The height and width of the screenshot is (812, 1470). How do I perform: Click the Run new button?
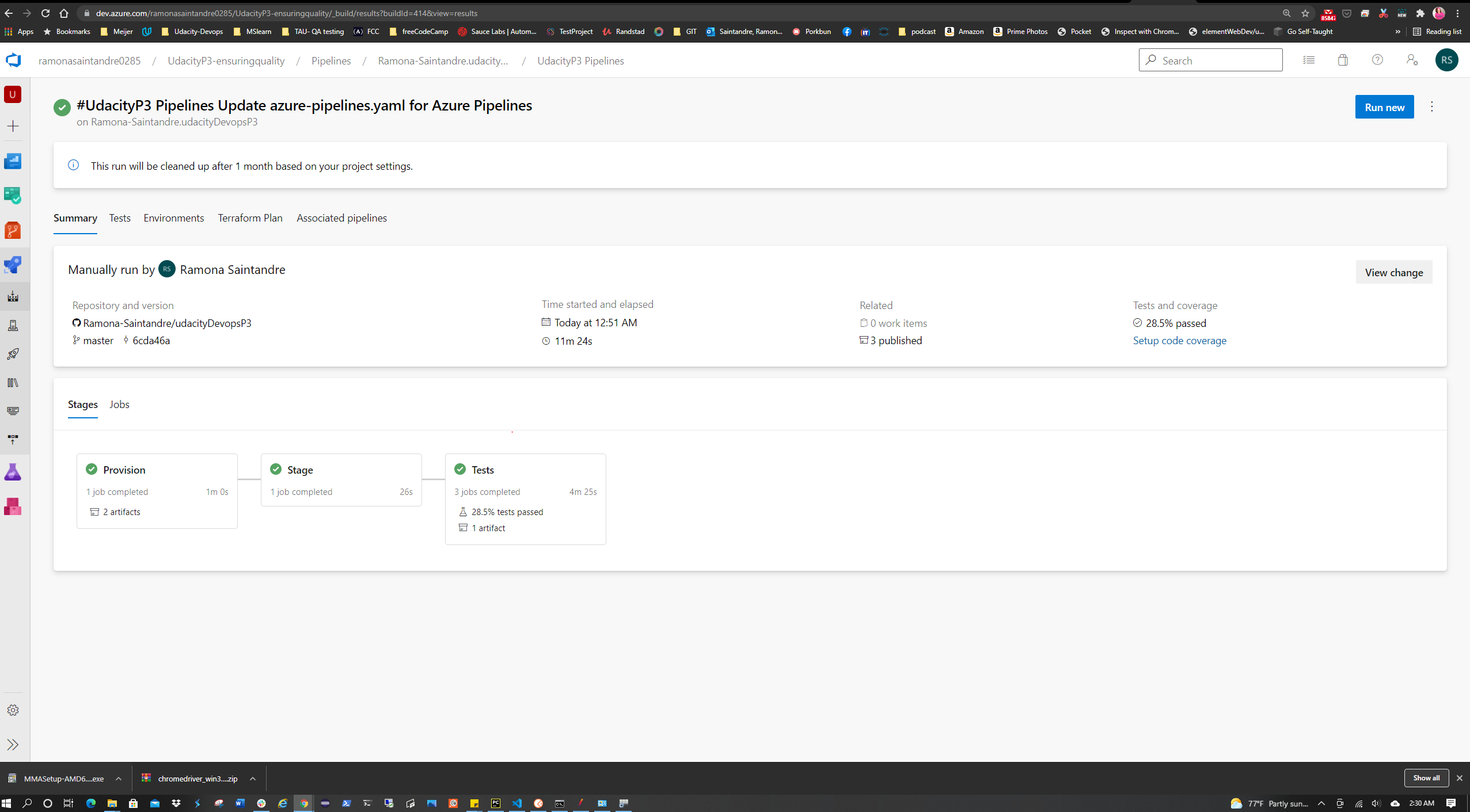pos(1384,106)
